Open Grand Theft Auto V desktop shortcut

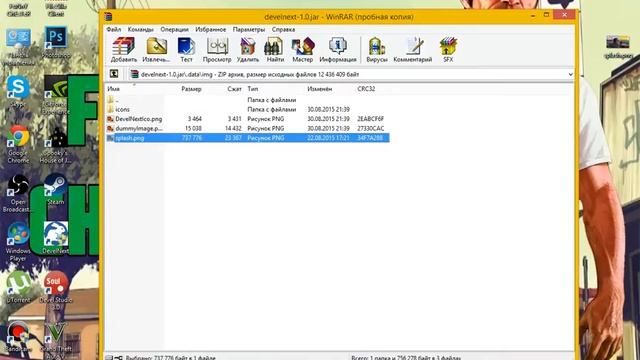click(56, 340)
